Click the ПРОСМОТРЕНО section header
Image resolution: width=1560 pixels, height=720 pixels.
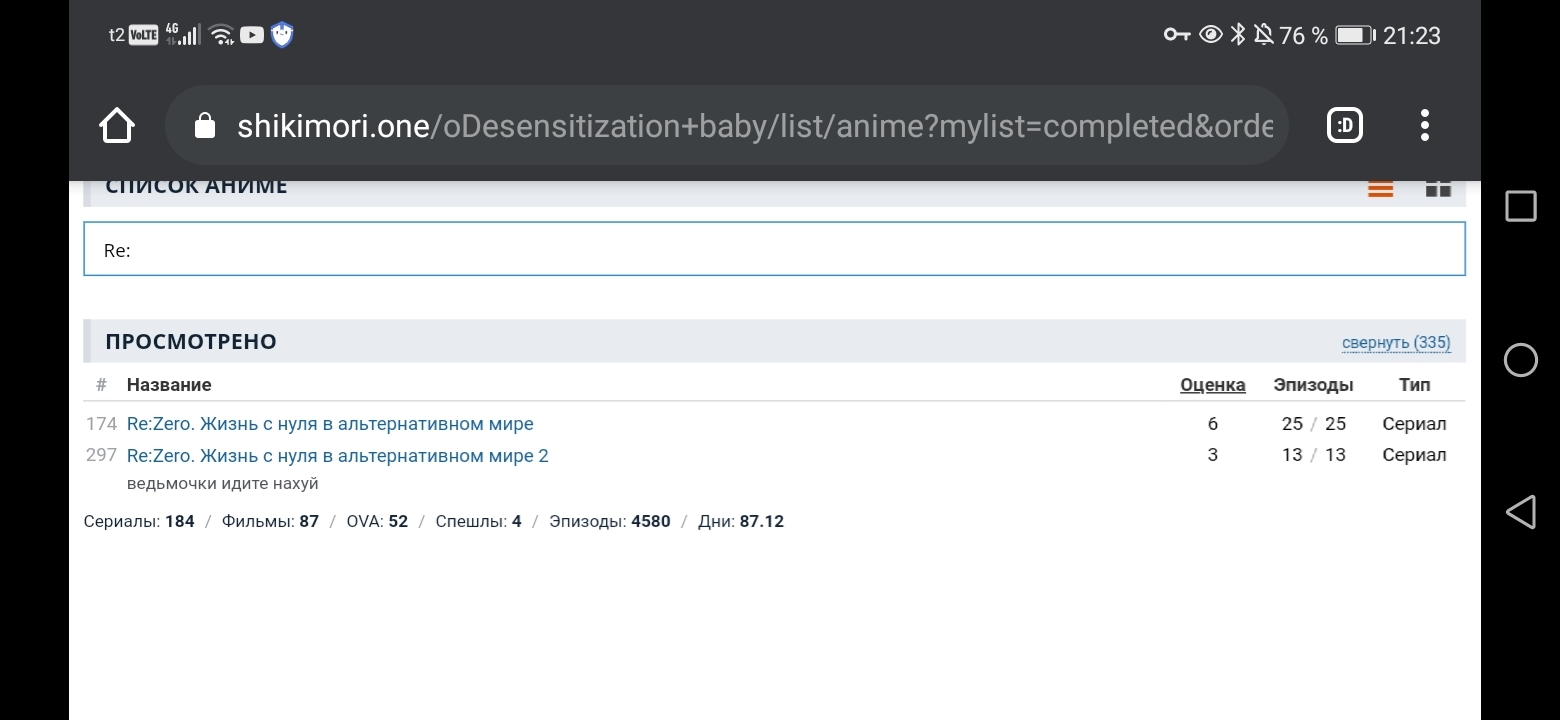click(x=191, y=342)
